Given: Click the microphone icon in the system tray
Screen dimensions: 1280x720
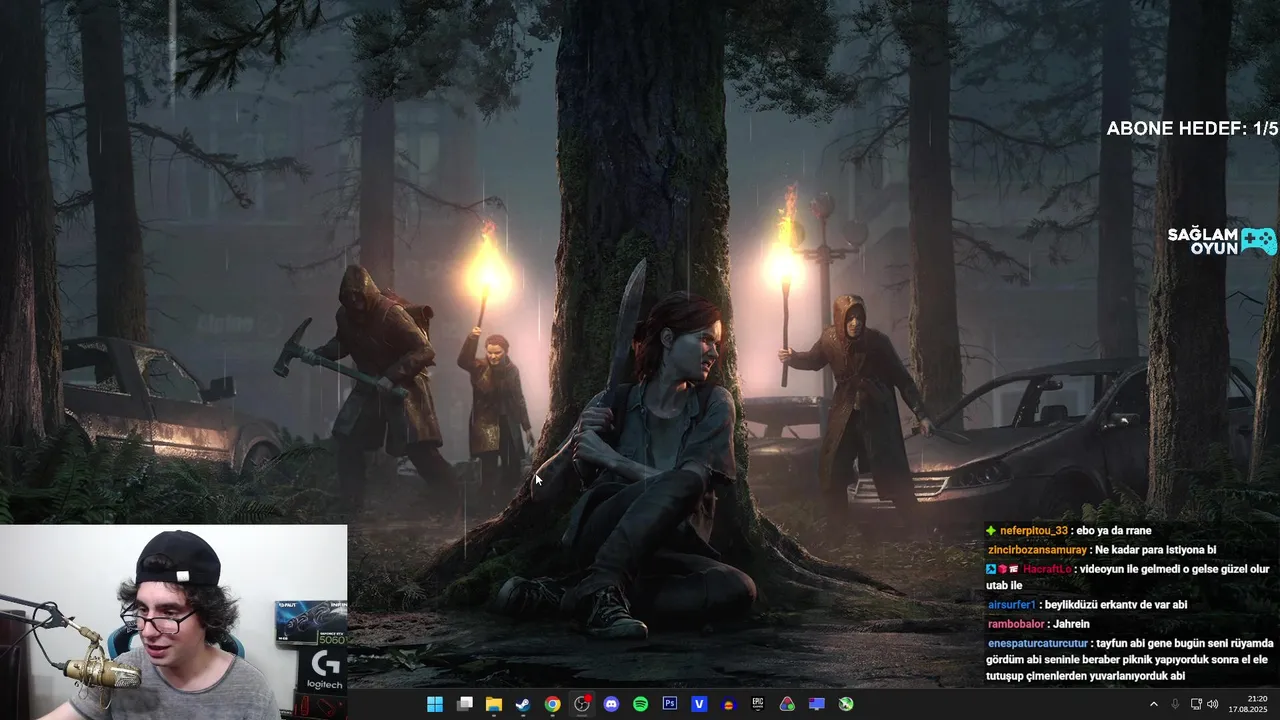Looking at the screenshot, I should [x=1175, y=704].
